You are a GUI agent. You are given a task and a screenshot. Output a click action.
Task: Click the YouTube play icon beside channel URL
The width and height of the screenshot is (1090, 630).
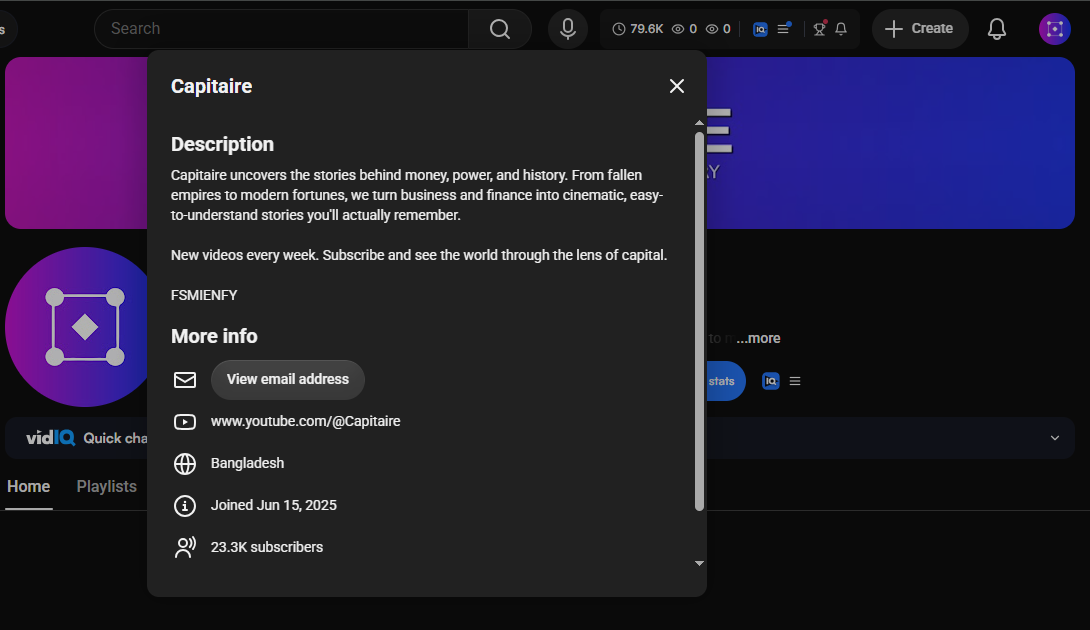coord(185,421)
